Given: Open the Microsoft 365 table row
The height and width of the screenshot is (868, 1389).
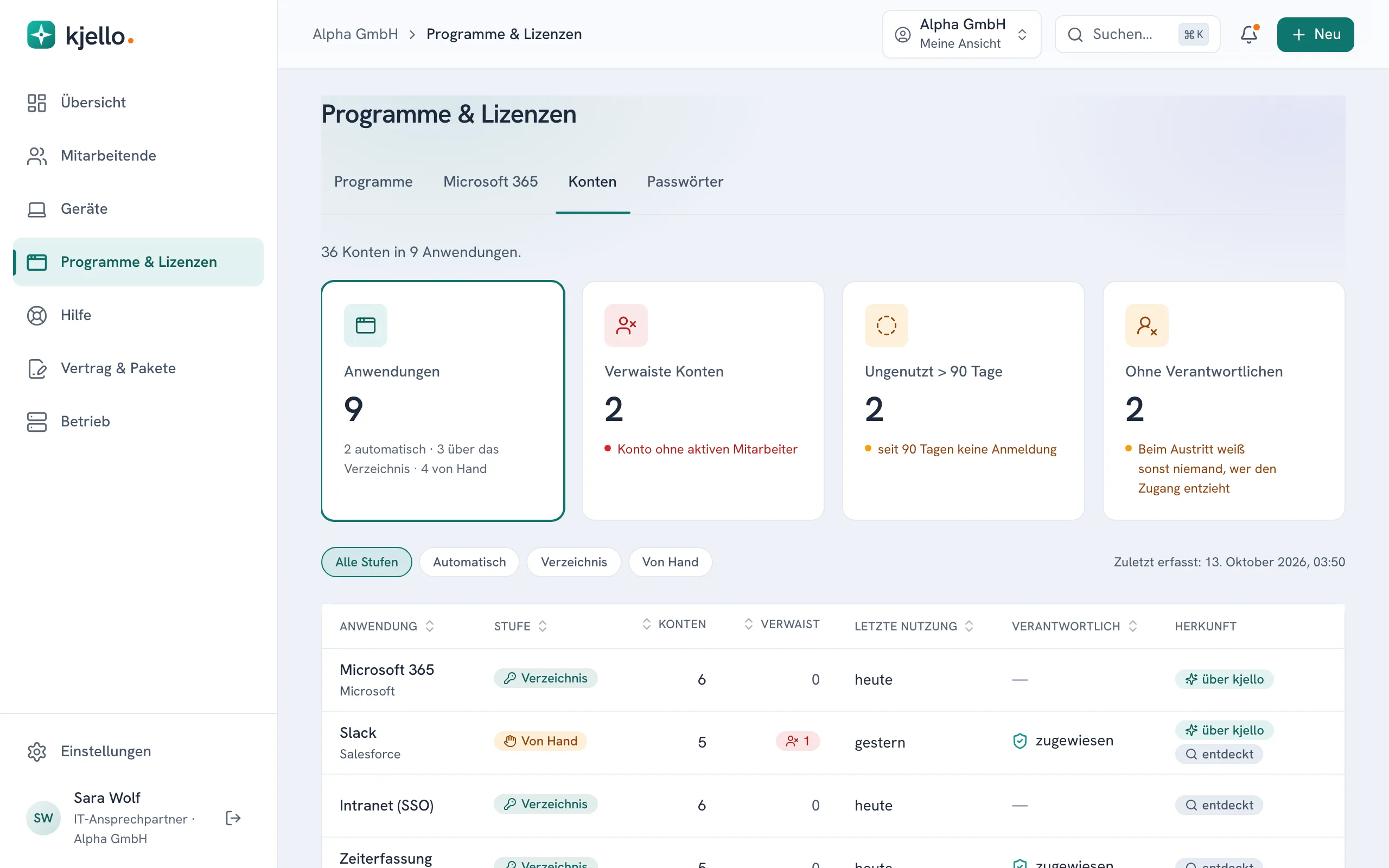Looking at the screenshot, I should pyautogui.click(x=833, y=680).
